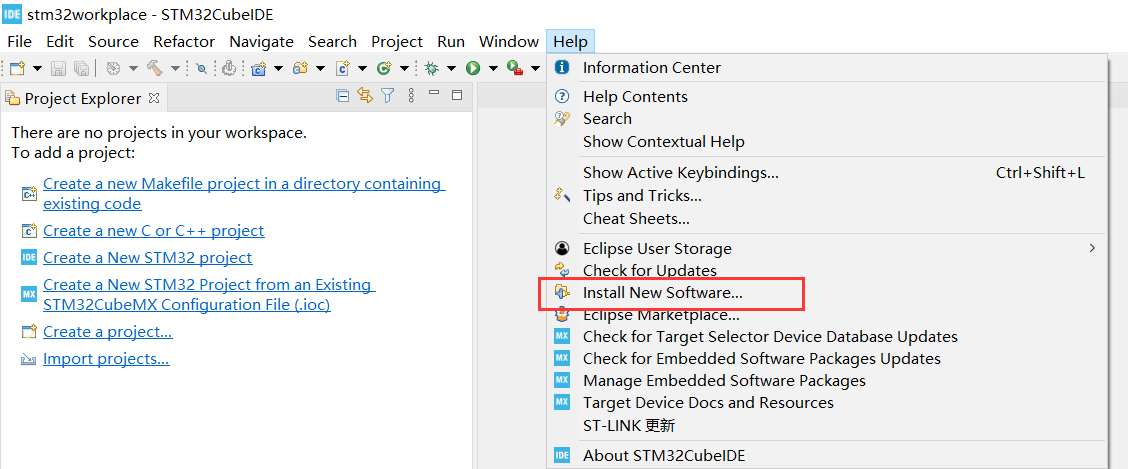Open the File menu
This screenshot has width=1128, height=469.
19,42
